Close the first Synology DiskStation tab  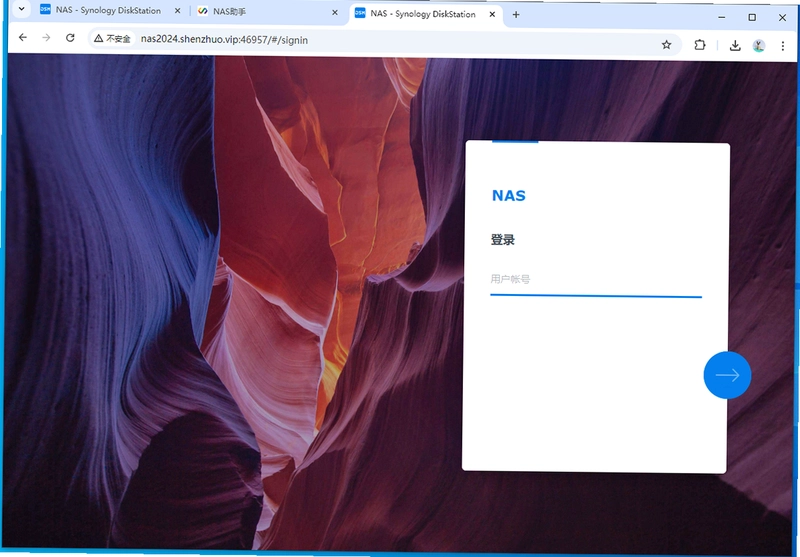(x=177, y=11)
